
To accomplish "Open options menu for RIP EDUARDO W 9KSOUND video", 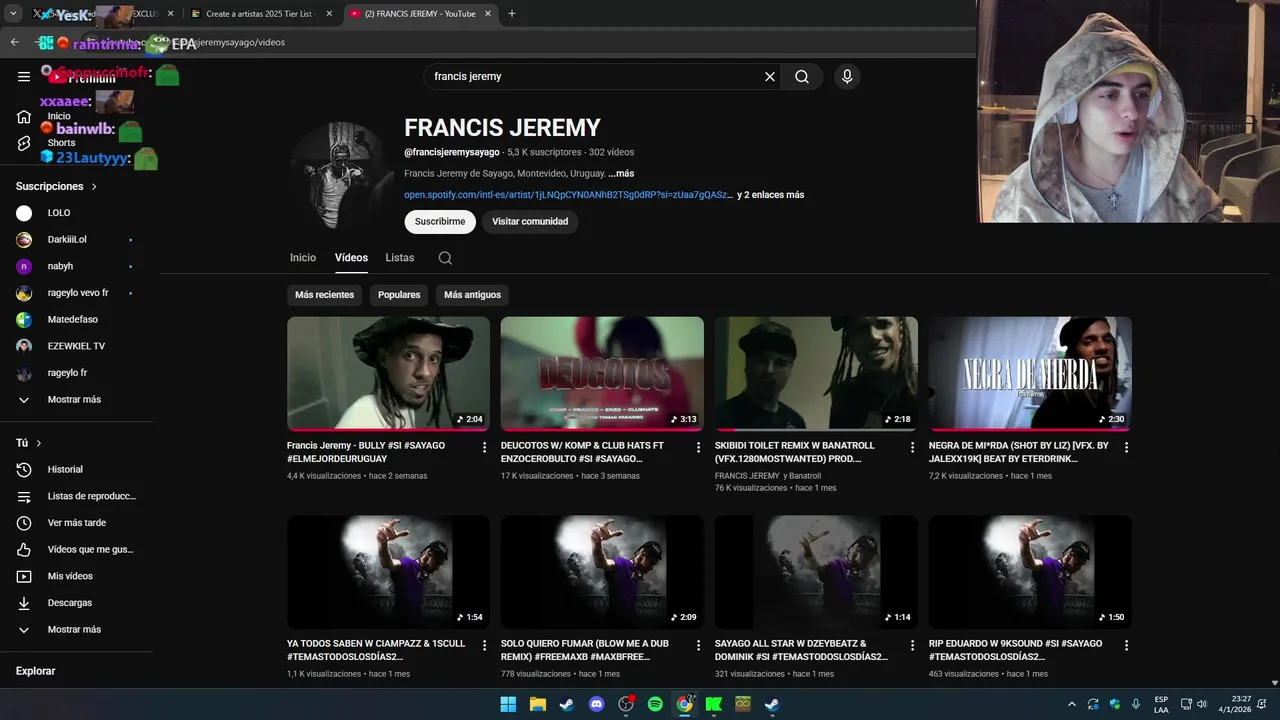I will [x=1126, y=645].
